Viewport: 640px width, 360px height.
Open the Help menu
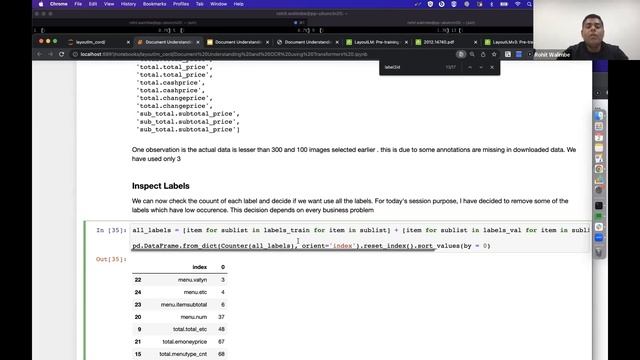238,4
